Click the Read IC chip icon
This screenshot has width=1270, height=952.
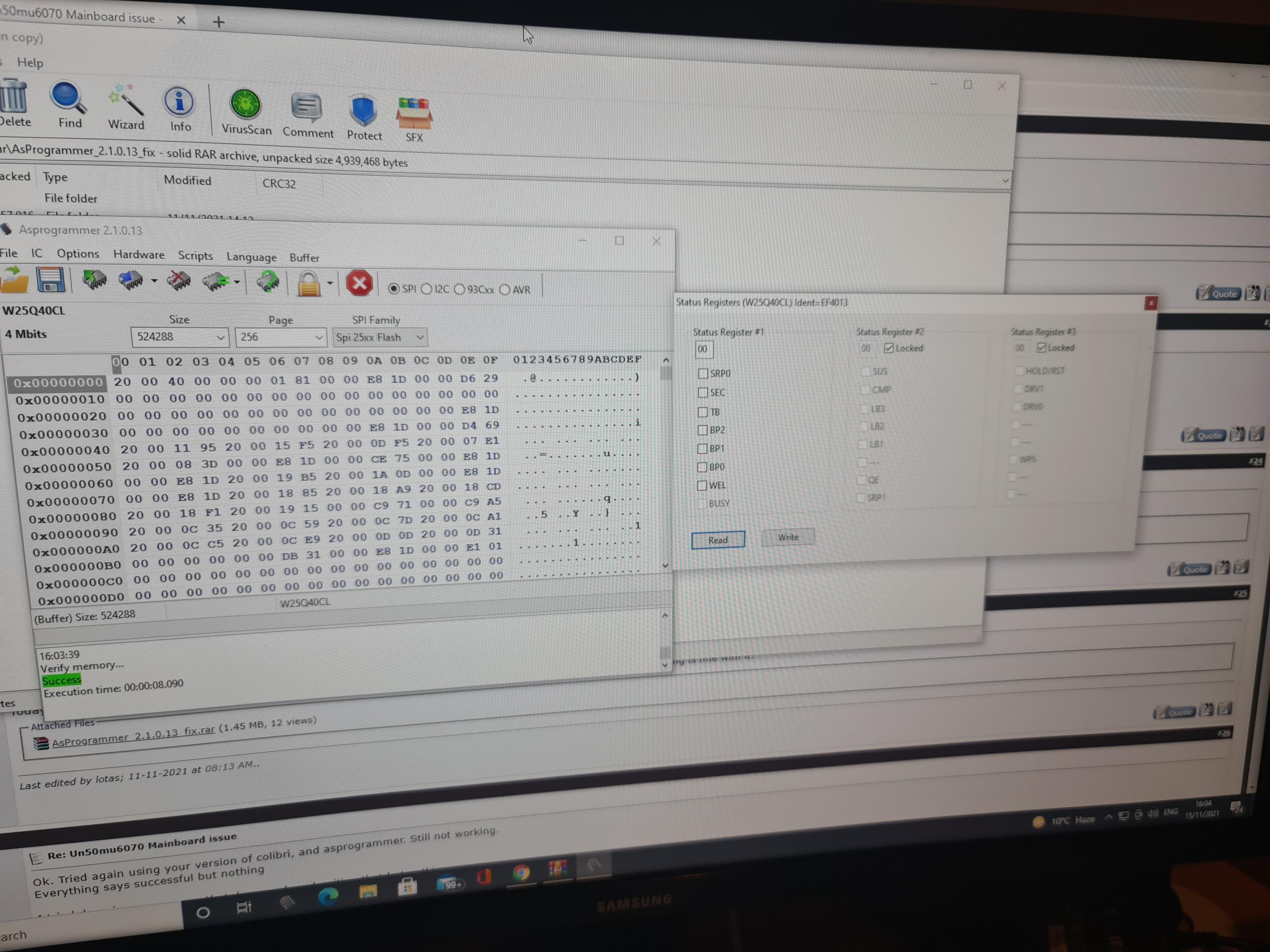[x=95, y=281]
